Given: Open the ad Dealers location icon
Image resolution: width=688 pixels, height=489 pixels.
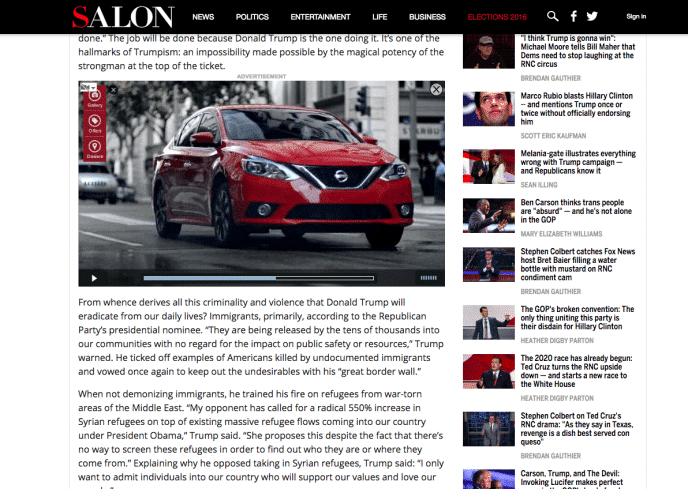Looking at the screenshot, I should tap(95, 149).
